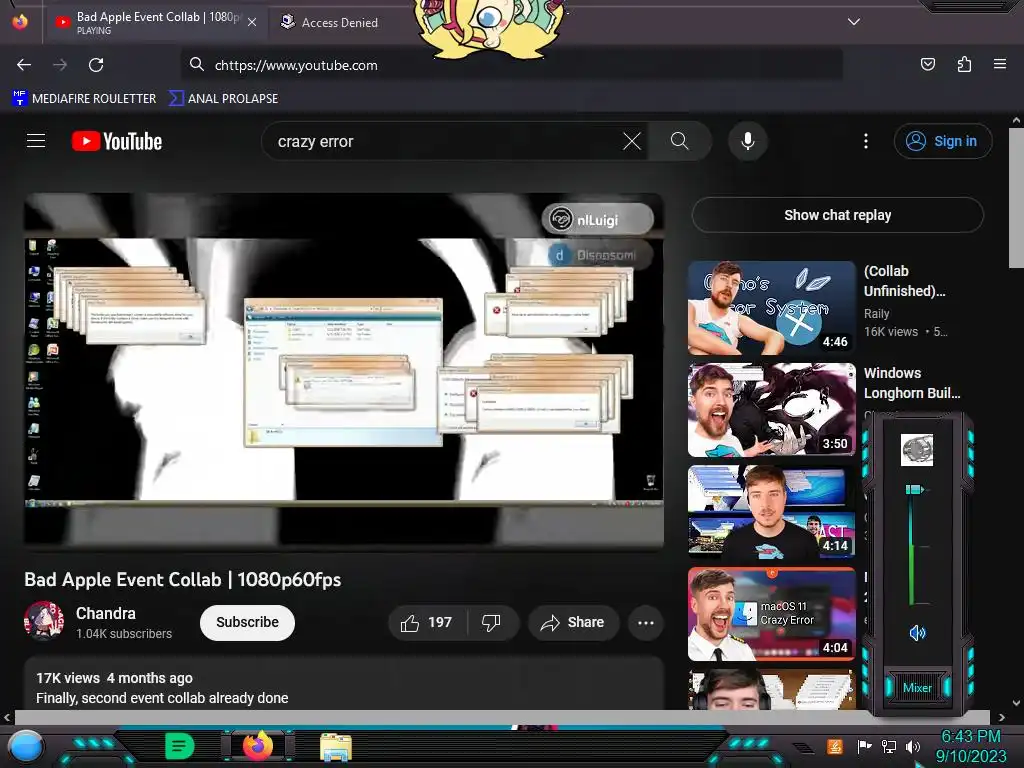Image resolution: width=1024 pixels, height=768 pixels.
Task: Open the green notes app on taskbar
Action: (x=180, y=746)
